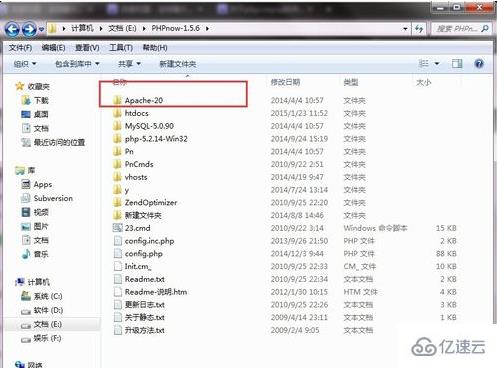Select the Apache-20 folder icon
This screenshot has height=368, width=497.
117,100
